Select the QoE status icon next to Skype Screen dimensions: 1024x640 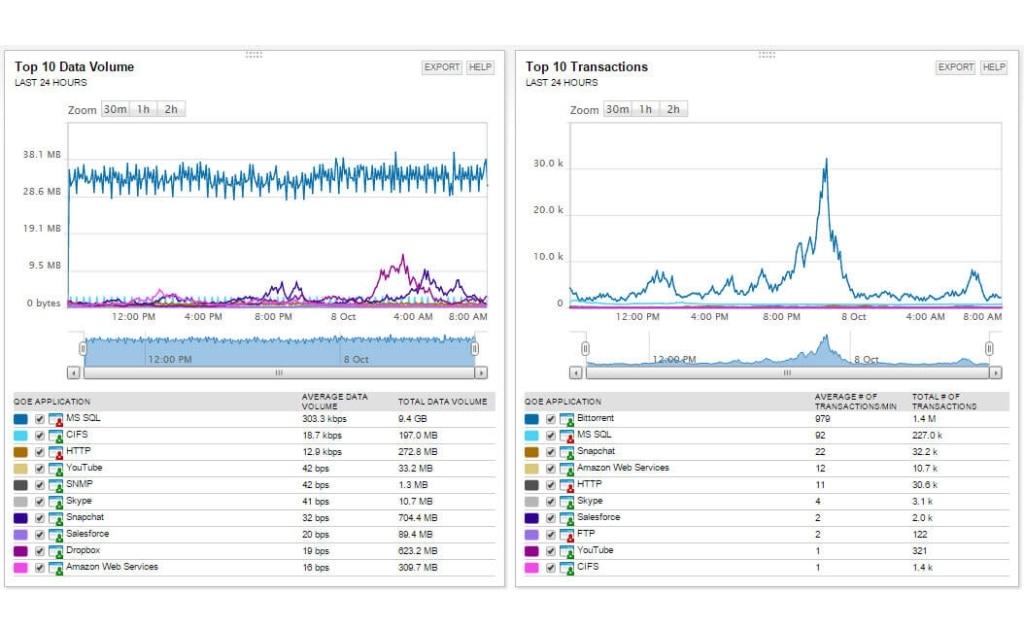[55, 500]
